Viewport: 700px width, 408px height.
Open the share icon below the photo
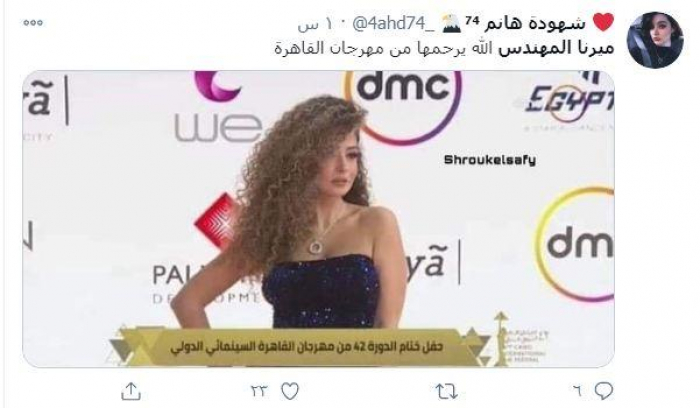coord(131,391)
